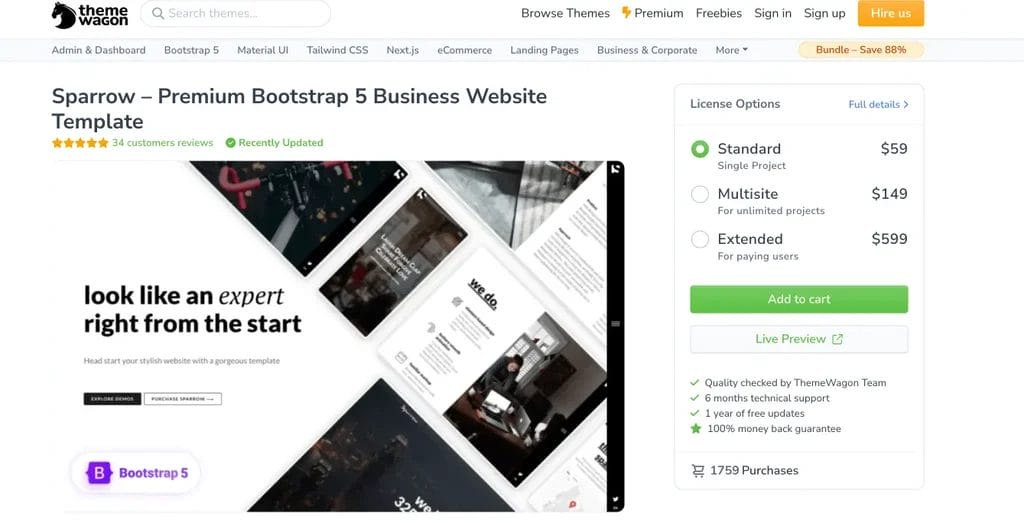The image size is (1024, 523).
Task: Click 6 months technical support text
Action: (767, 398)
